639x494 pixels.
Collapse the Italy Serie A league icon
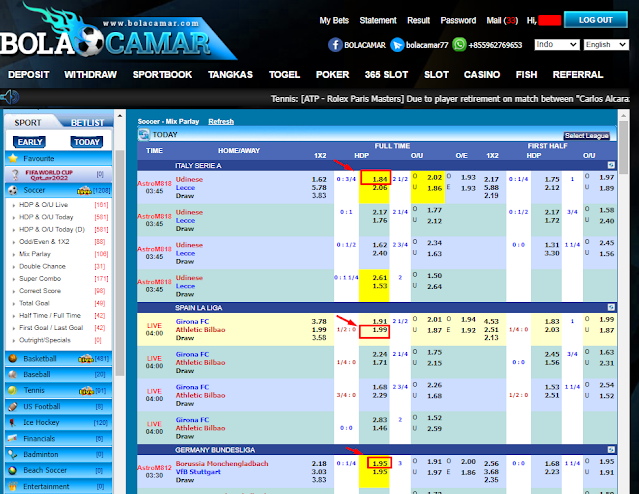pyautogui.click(x=611, y=165)
